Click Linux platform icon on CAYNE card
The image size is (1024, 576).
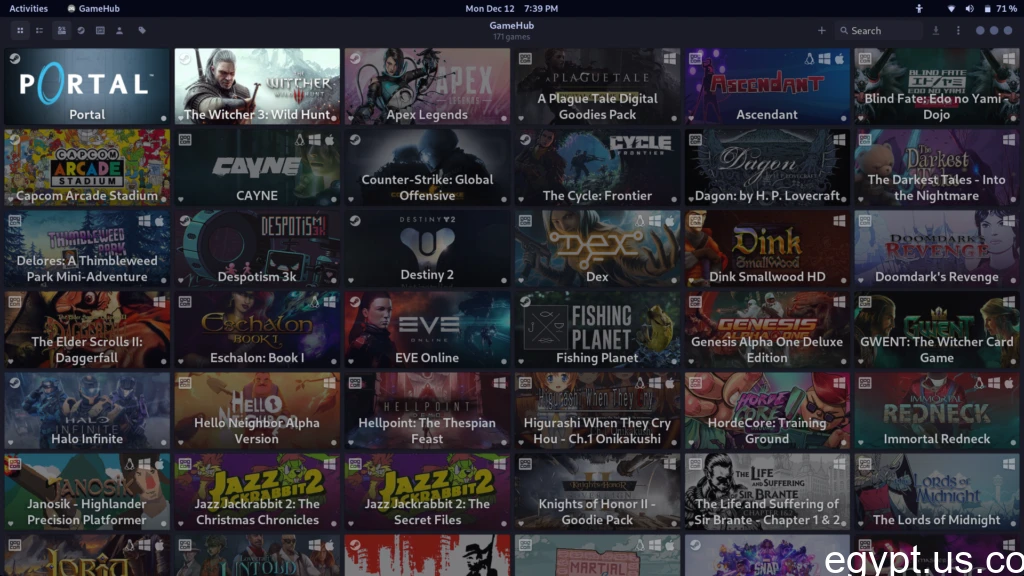coord(300,140)
